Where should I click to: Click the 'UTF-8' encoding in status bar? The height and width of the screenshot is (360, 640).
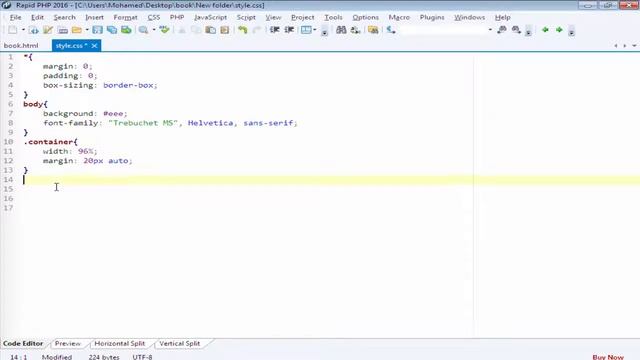(142, 357)
